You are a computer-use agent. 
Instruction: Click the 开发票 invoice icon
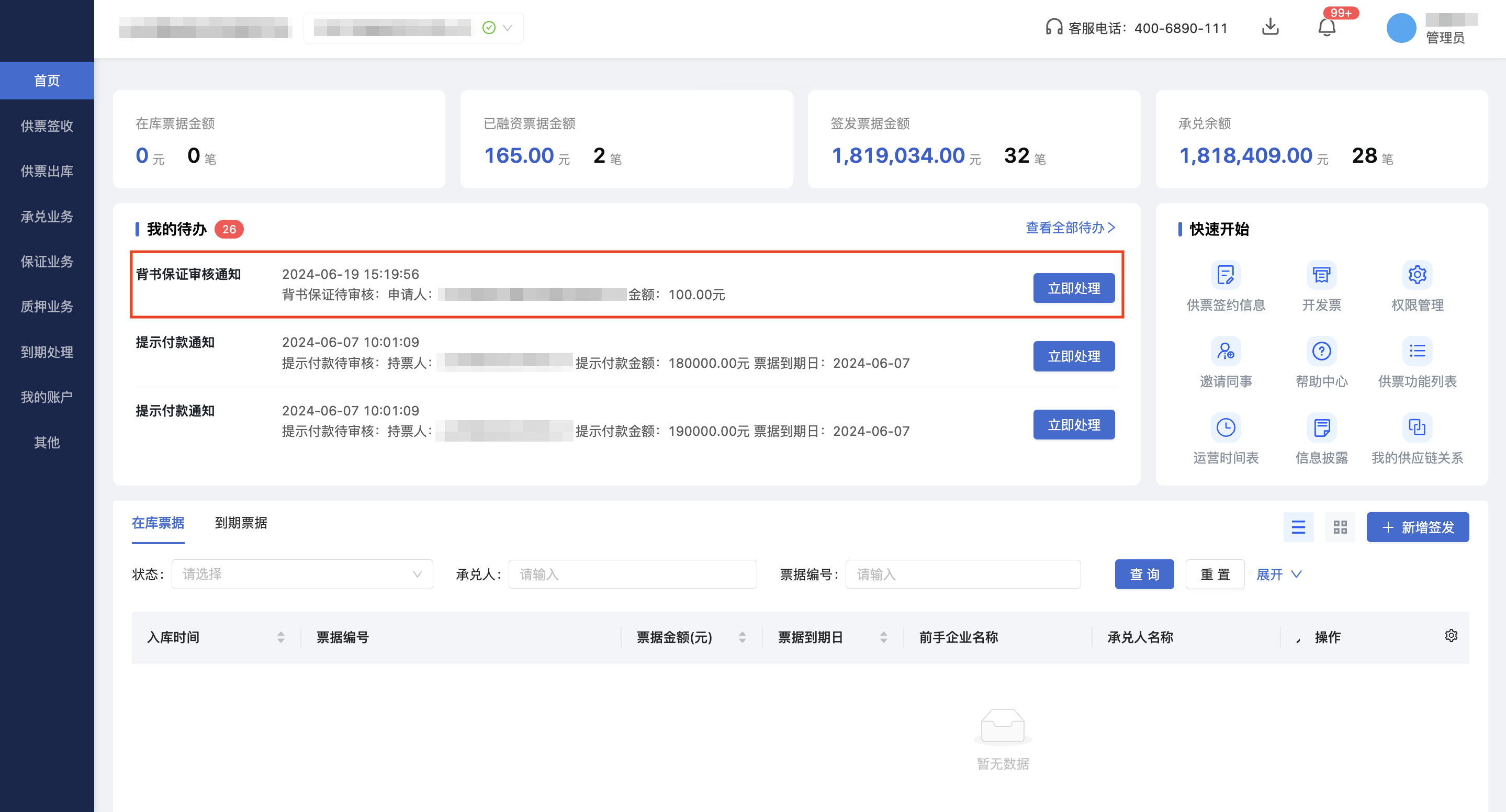pyautogui.click(x=1321, y=275)
